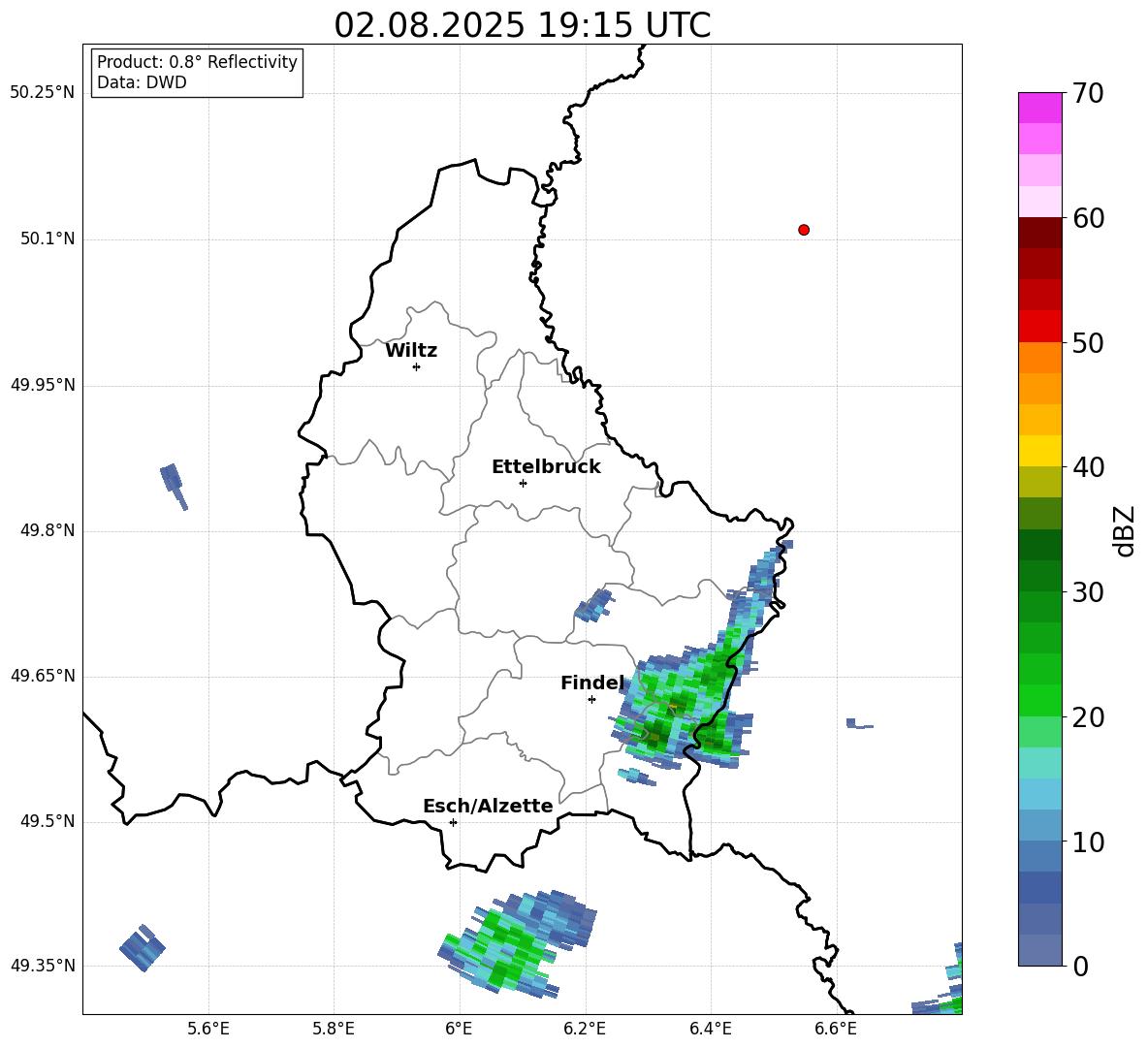Click the Wiltz station cross marker
The width and height of the screenshot is (1148, 1048).
point(417,366)
